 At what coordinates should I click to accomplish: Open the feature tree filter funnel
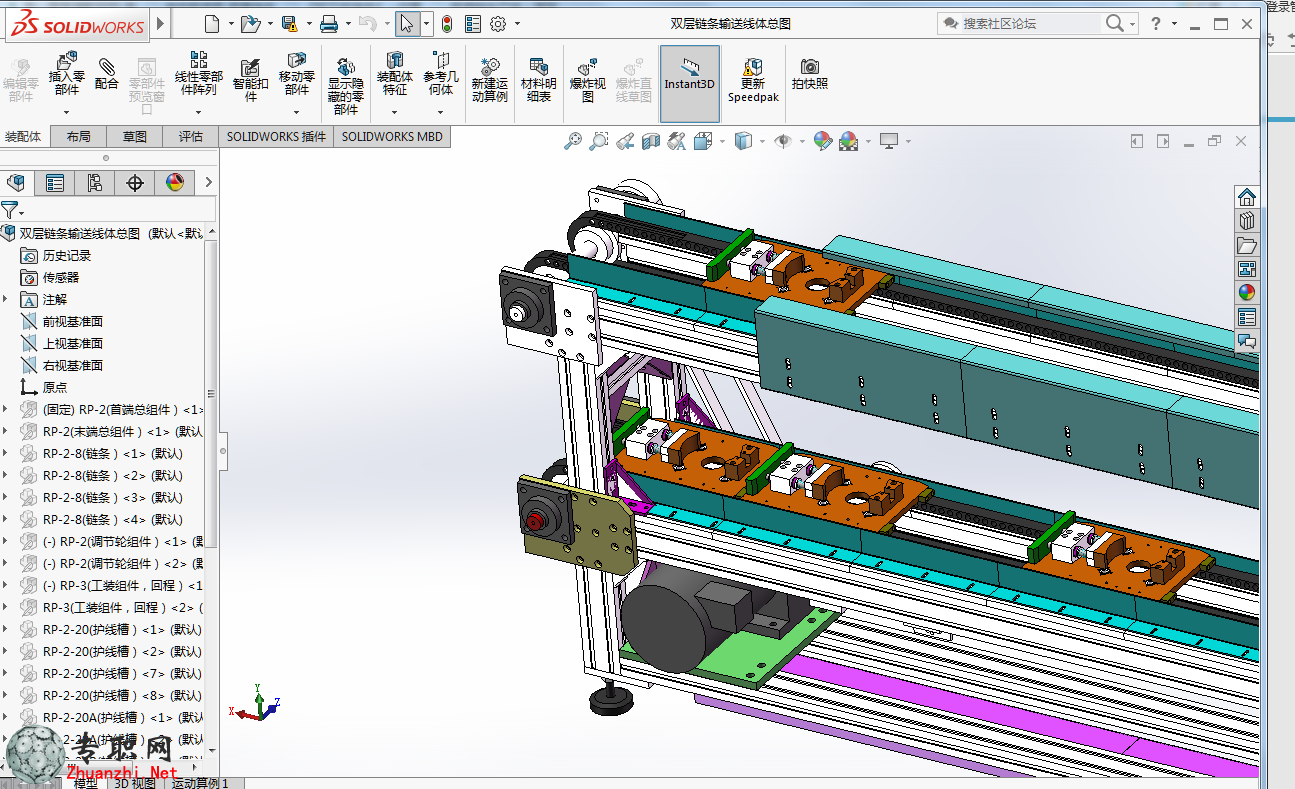pyautogui.click(x=10, y=210)
